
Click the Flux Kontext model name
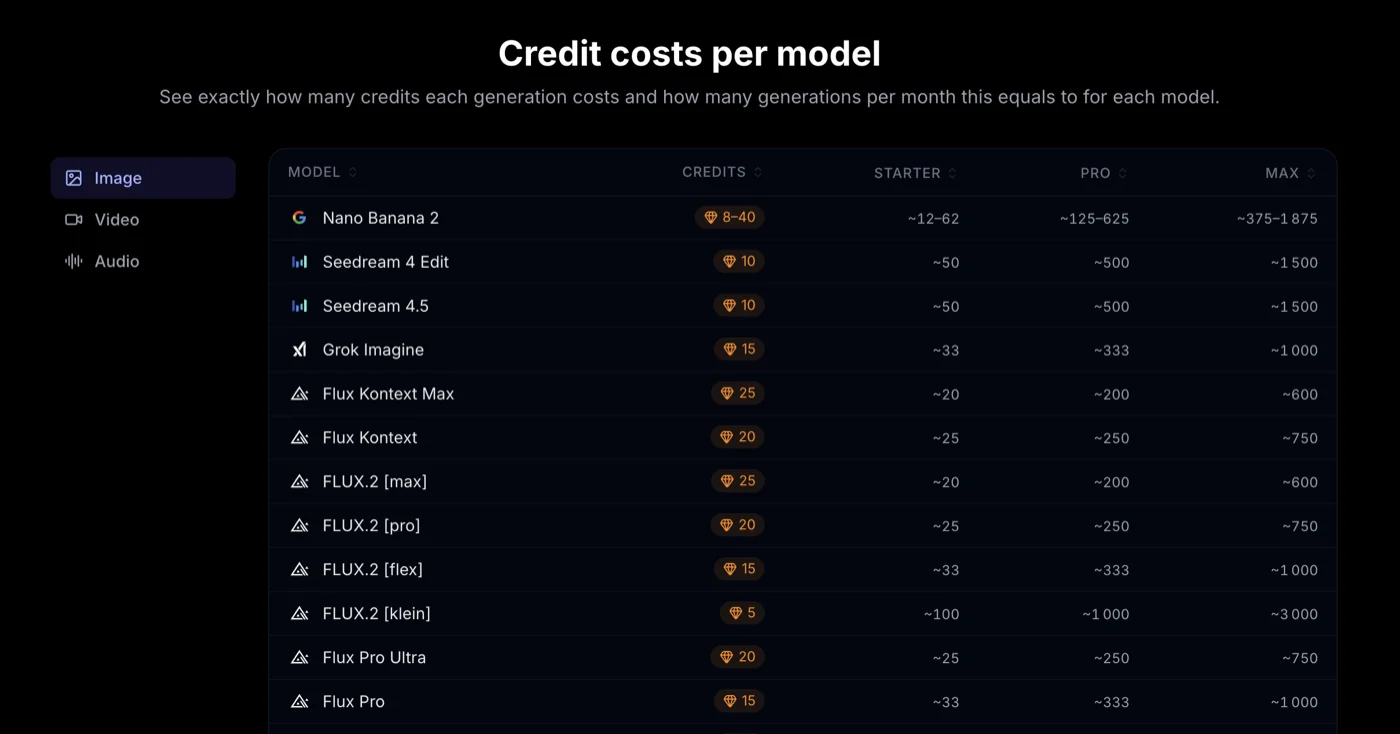370,438
